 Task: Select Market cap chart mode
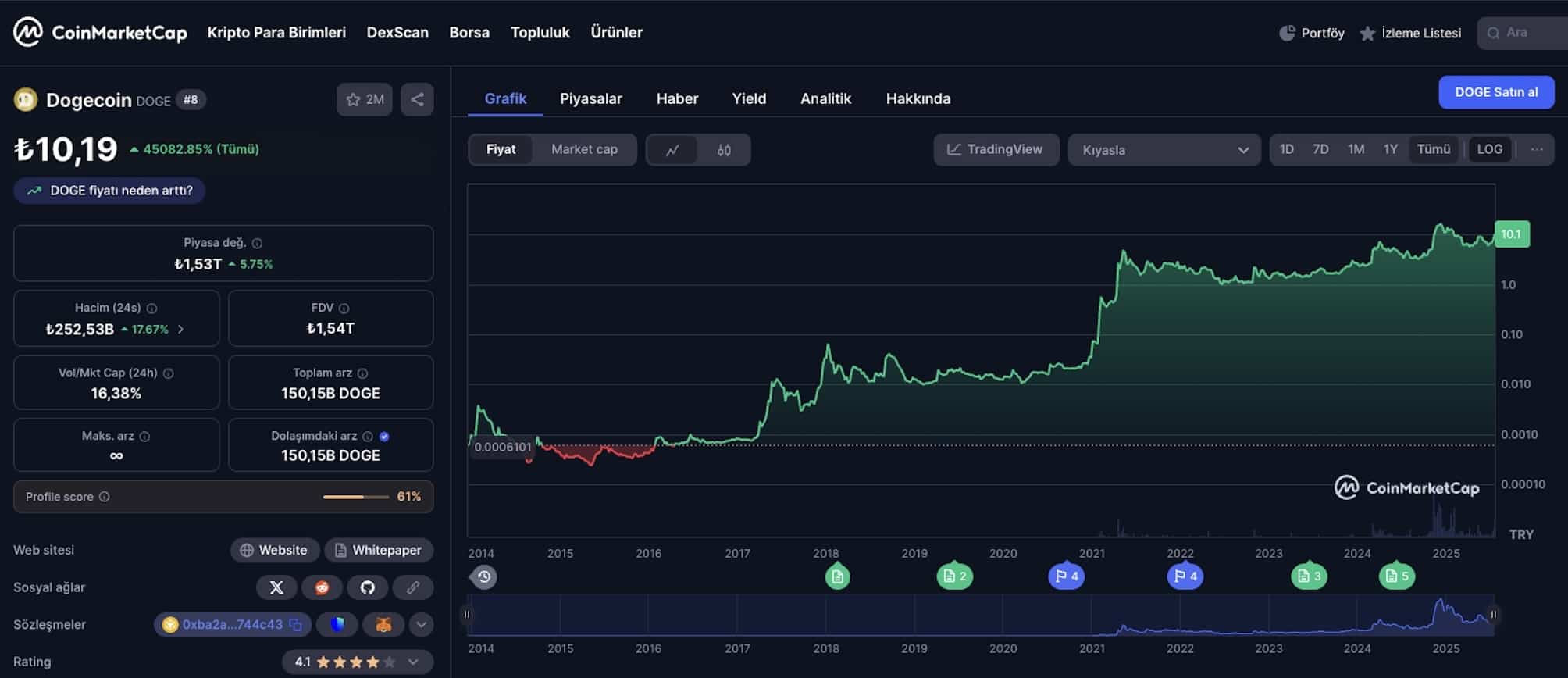pyautogui.click(x=584, y=150)
